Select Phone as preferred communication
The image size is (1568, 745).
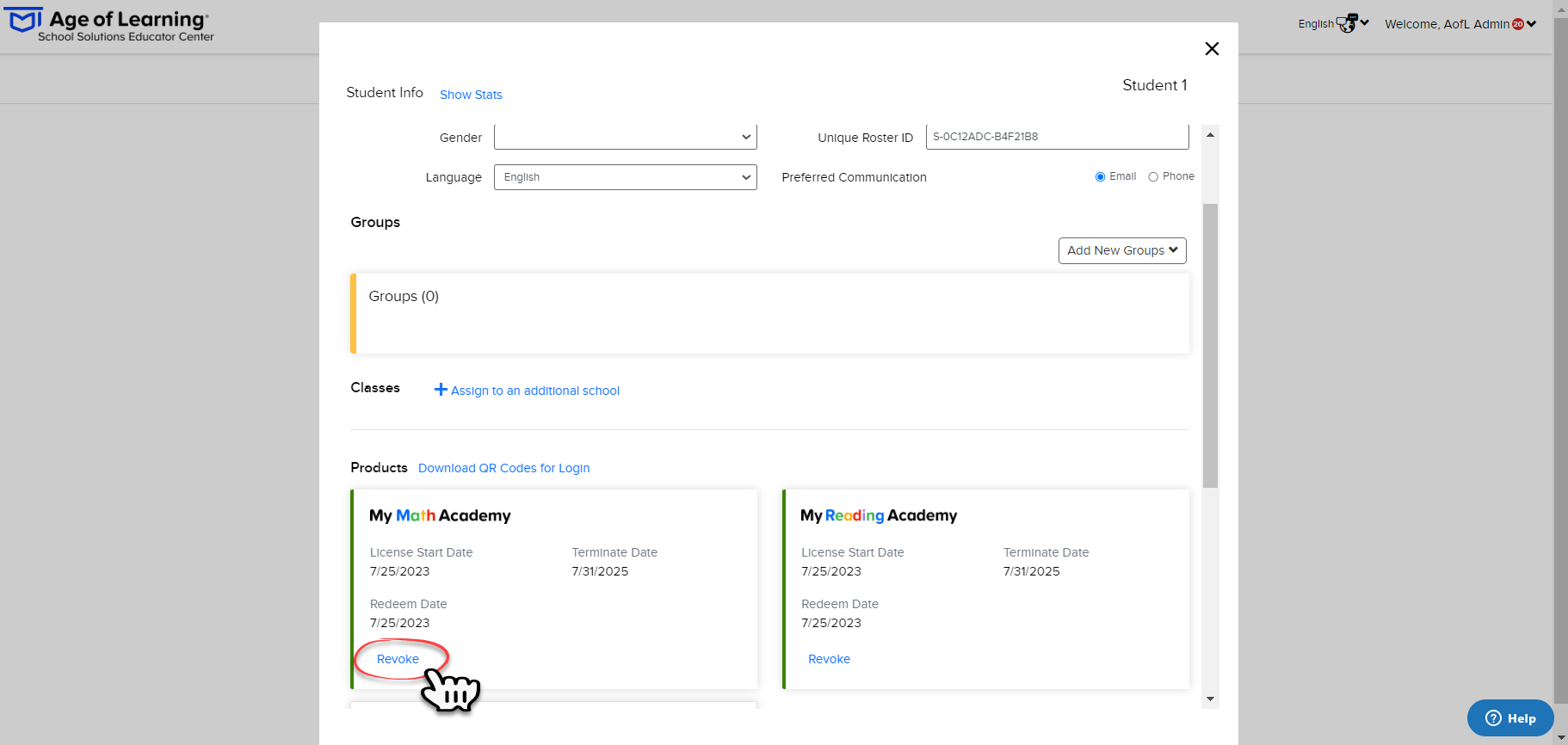(1153, 177)
